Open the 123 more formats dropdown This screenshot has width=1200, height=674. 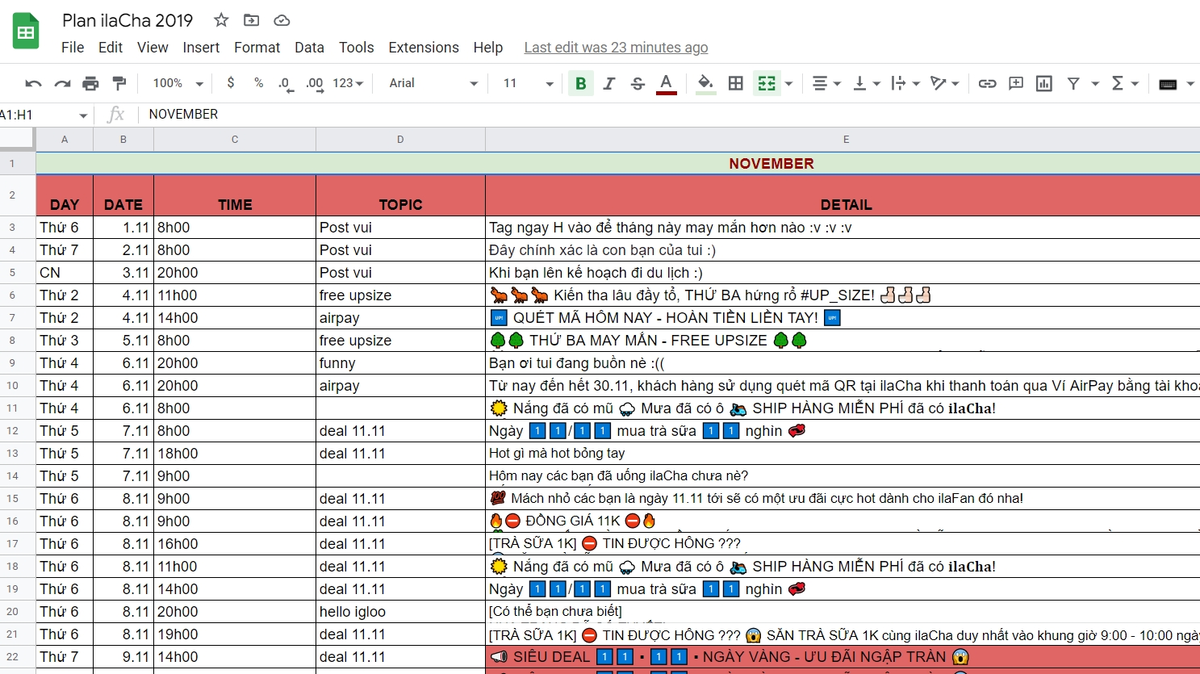(348, 83)
